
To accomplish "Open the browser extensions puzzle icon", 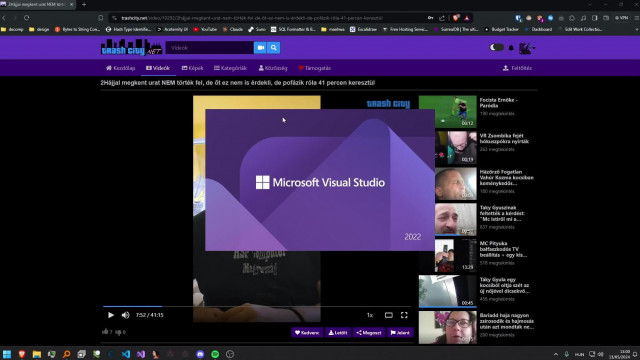I will [x=572, y=18].
